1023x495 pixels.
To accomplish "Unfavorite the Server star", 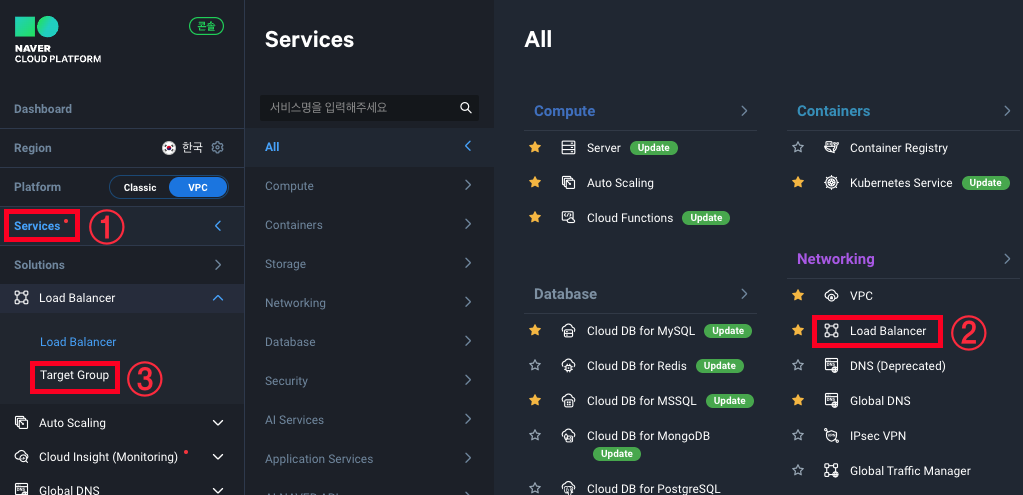I will (535, 147).
